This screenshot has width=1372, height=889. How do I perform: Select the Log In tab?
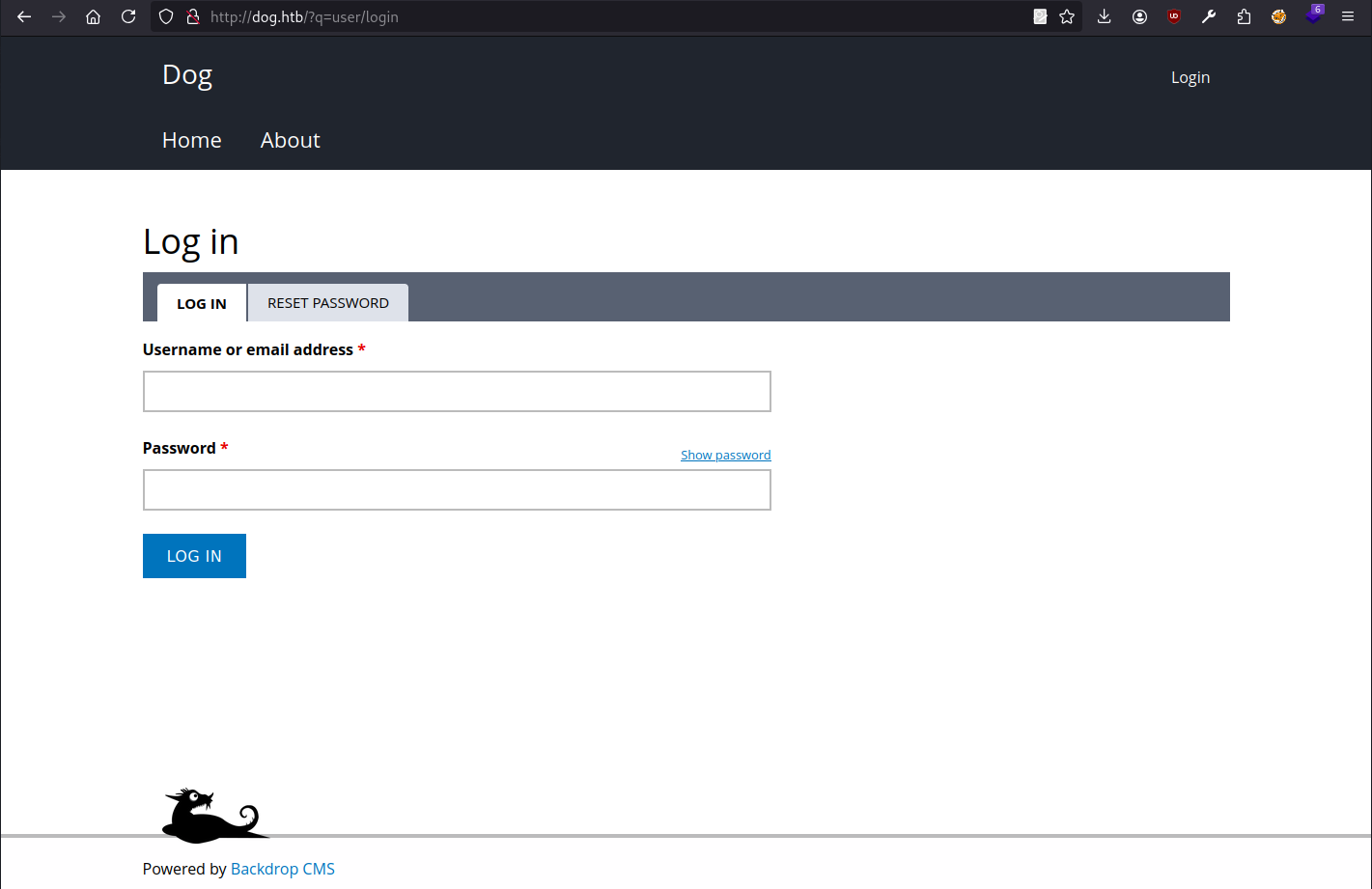(202, 303)
